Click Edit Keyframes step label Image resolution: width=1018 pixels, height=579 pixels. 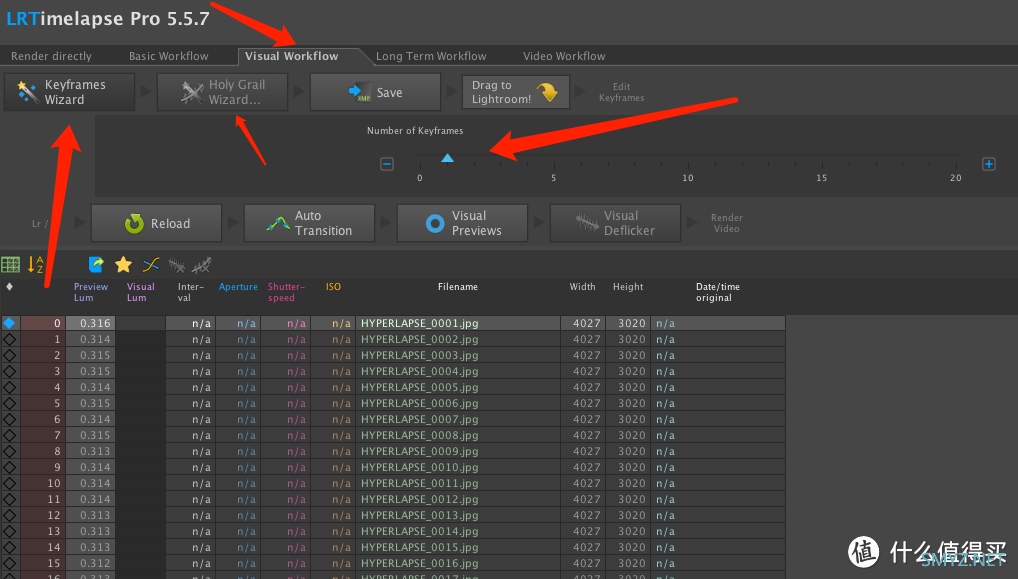(x=621, y=92)
